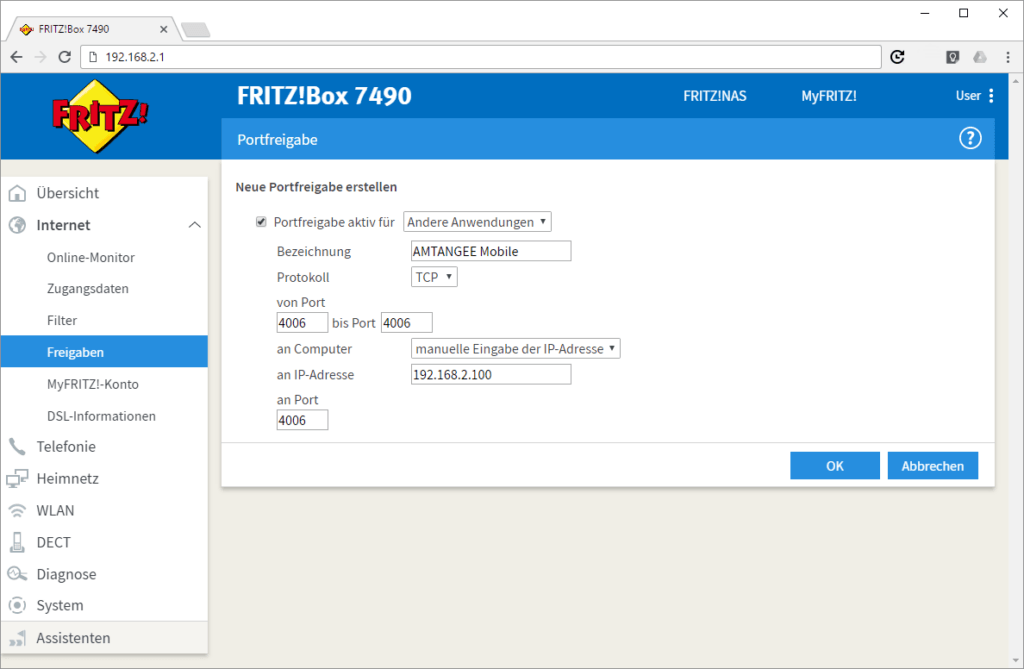Viewport: 1024px width, 669px height.
Task: Click the Bezeichnung text field
Action: point(491,251)
